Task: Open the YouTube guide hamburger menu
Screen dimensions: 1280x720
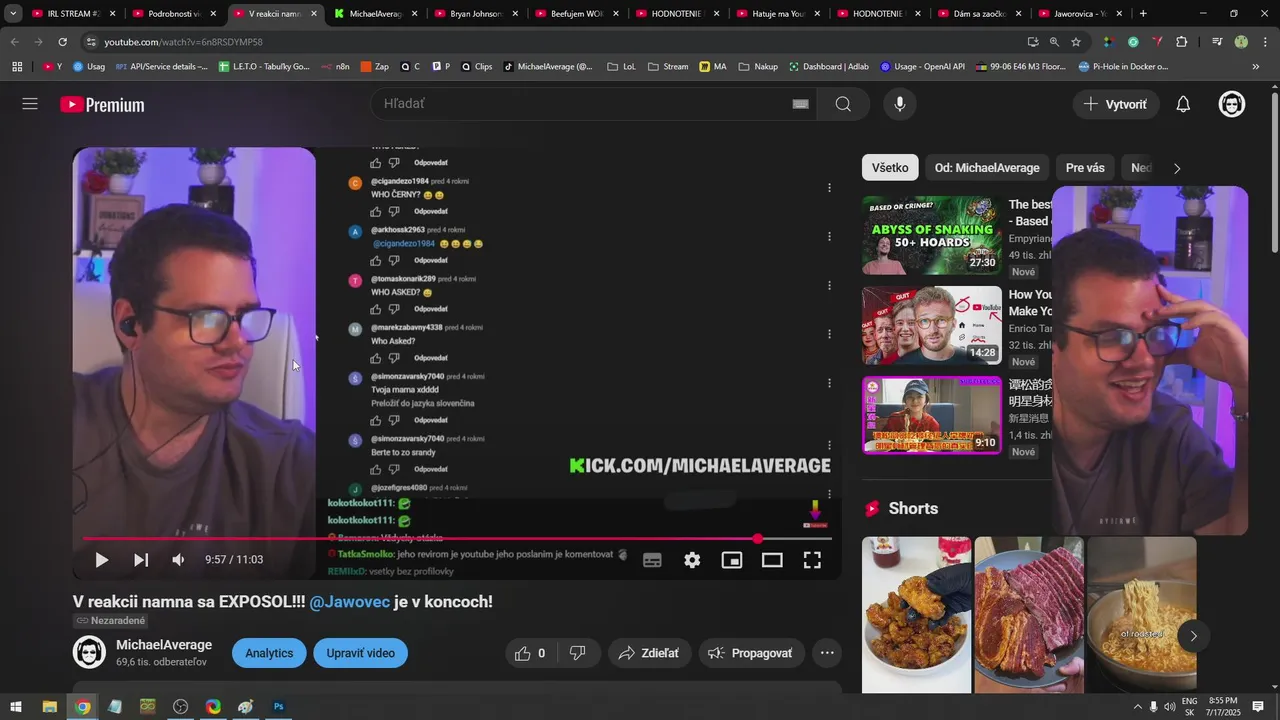Action: coord(30,104)
